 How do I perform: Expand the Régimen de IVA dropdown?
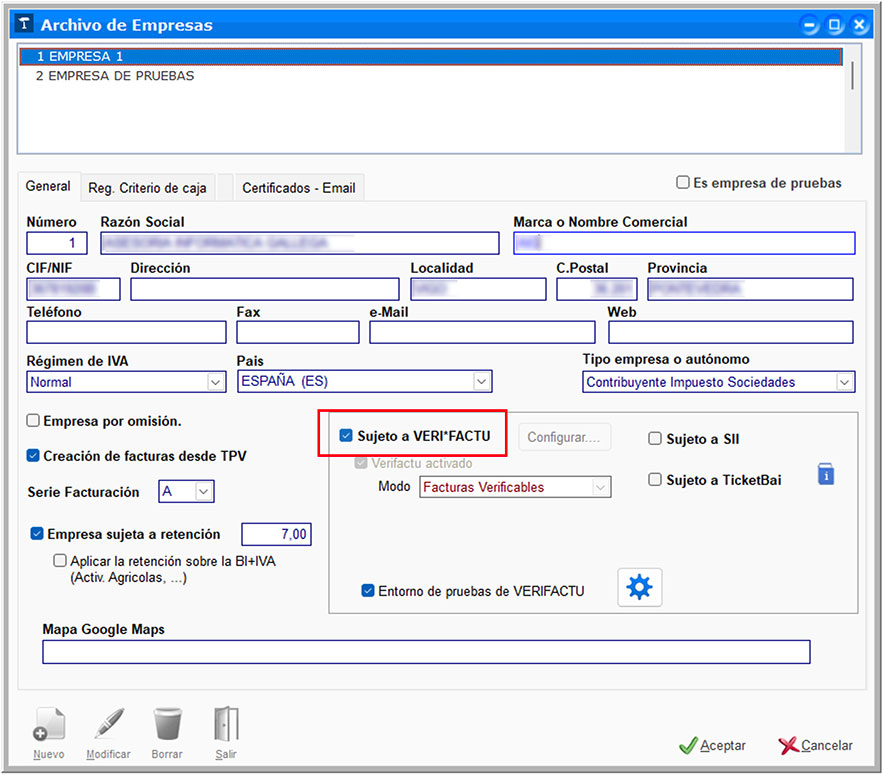tap(215, 382)
